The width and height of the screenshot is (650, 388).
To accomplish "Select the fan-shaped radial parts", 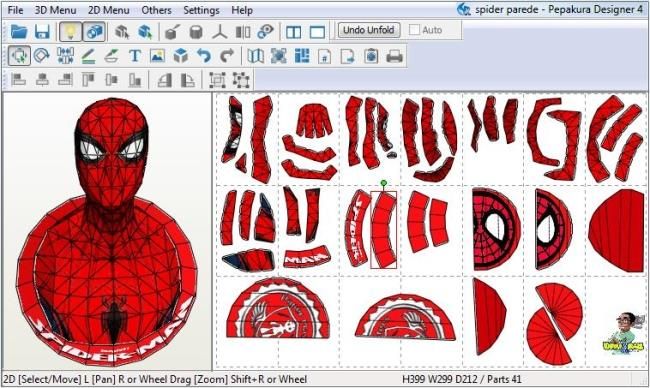I will click(x=555, y=323).
